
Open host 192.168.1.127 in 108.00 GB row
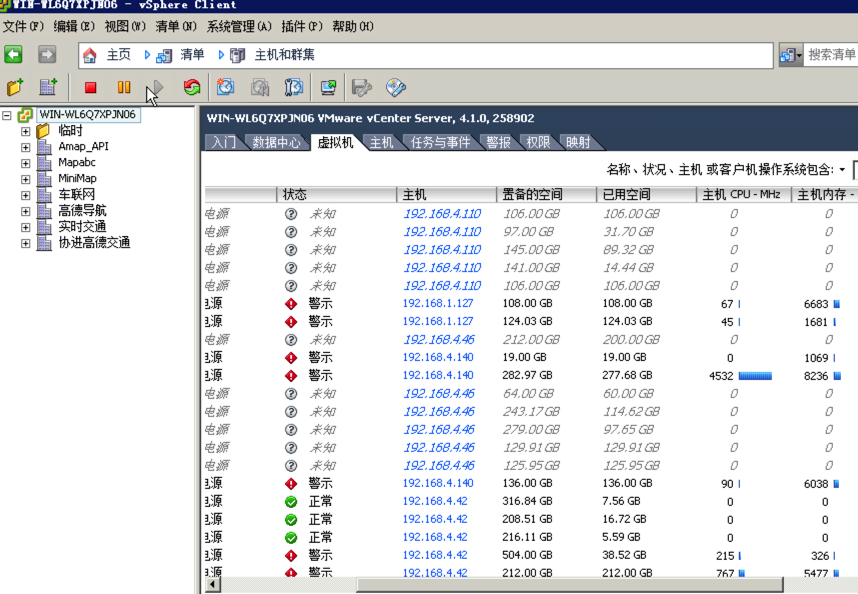pyautogui.click(x=438, y=304)
